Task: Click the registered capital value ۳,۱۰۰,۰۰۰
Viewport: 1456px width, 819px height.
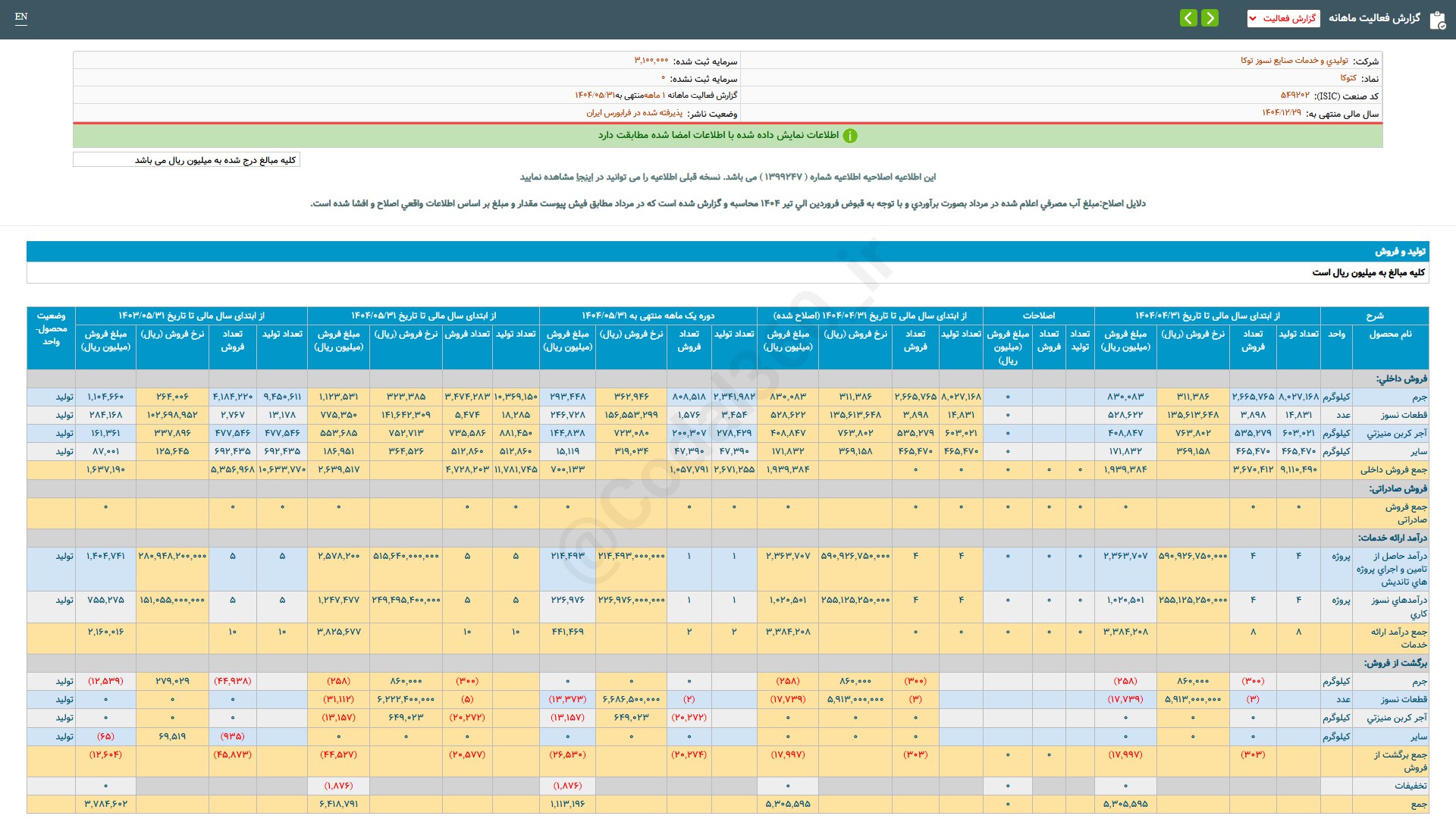Action: click(x=651, y=61)
